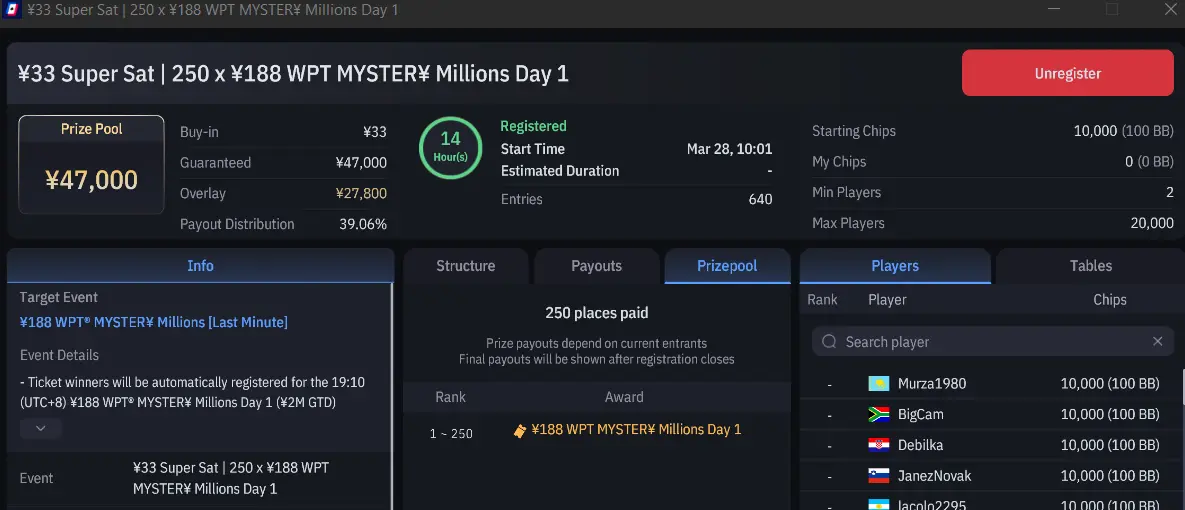Show the Tables tab
The width and height of the screenshot is (1185, 510).
click(x=1090, y=266)
